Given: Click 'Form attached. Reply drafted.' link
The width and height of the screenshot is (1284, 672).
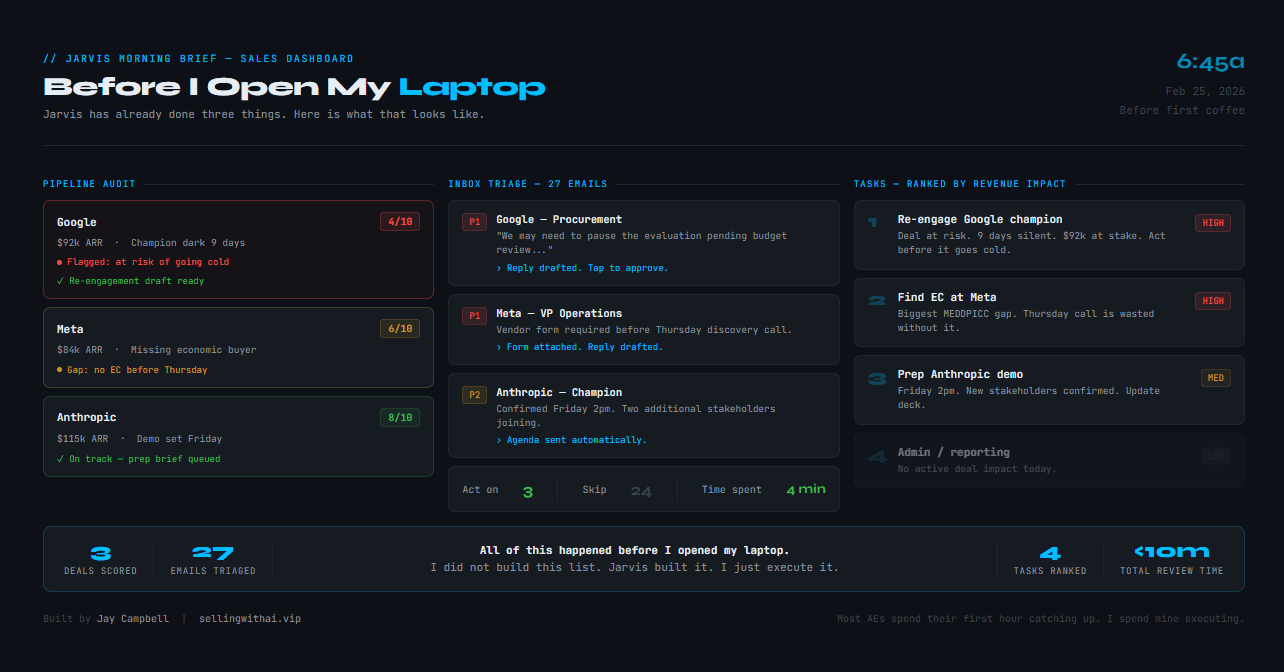Looking at the screenshot, I should click(579, 347).
